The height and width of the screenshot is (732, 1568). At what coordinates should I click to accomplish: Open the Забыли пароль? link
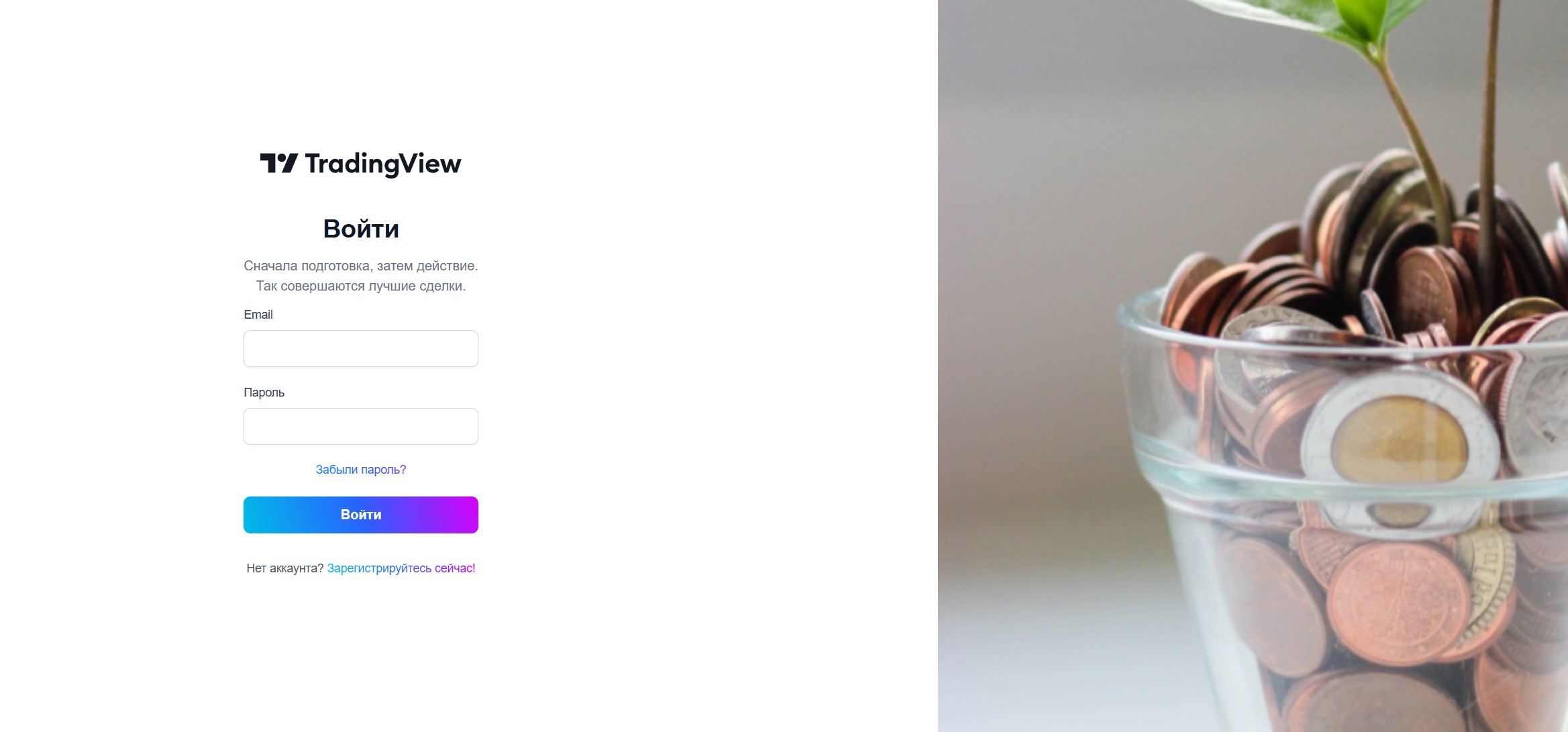click(361, 470)
